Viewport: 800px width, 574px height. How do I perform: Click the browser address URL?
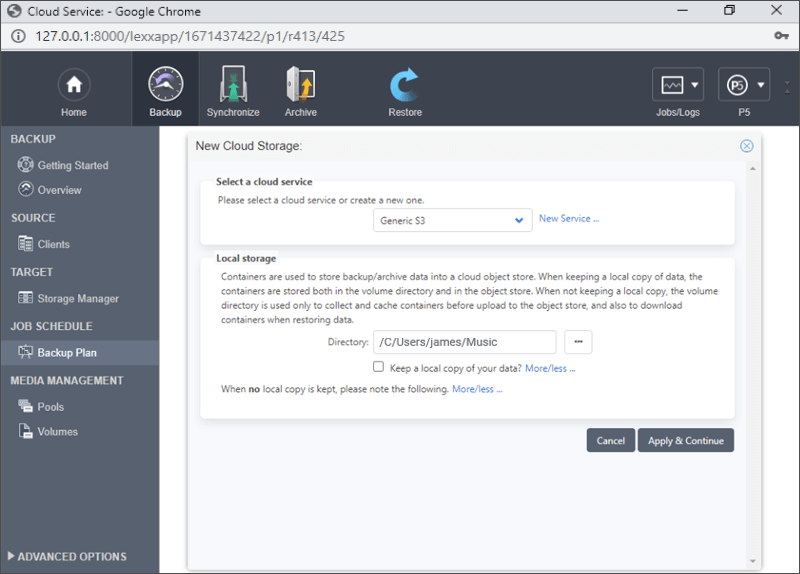pos(190,36)
